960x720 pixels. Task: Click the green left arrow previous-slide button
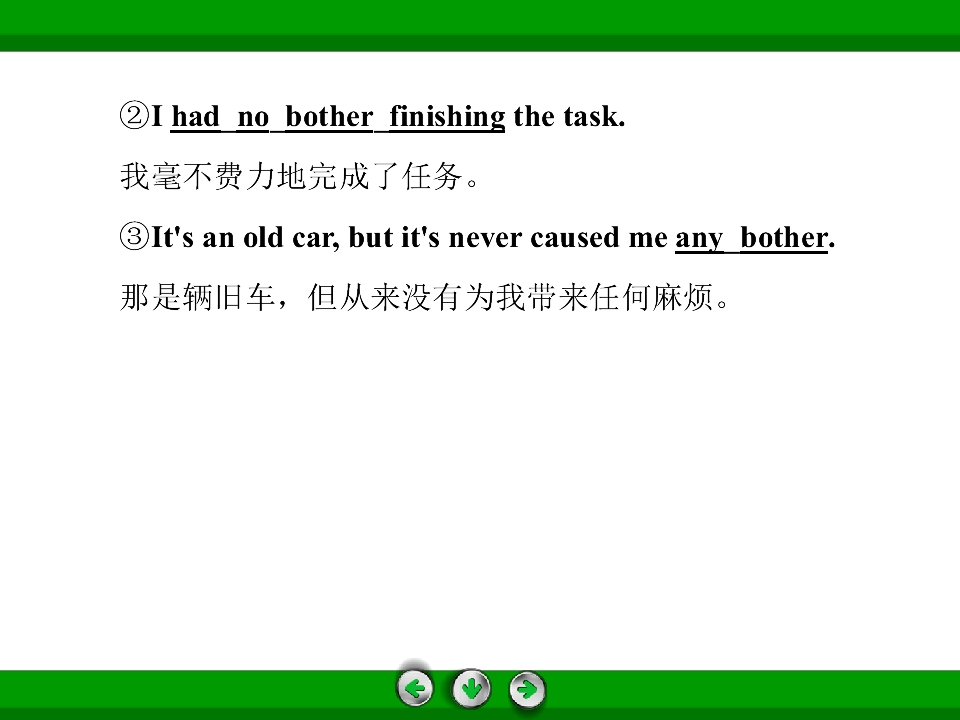click(x=415, y=689)
